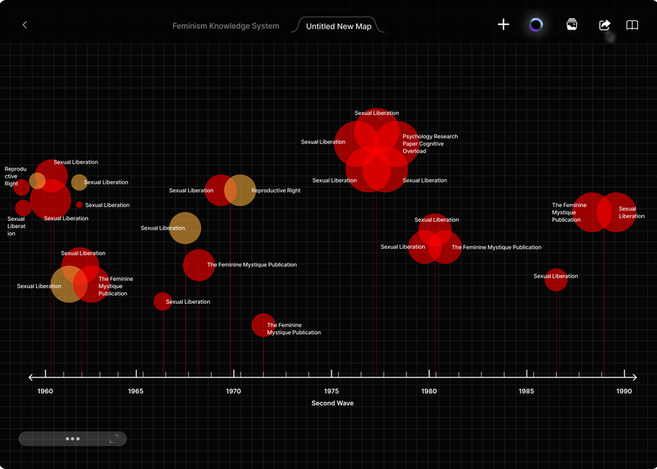Select the tiny red dot beside Sexual Liberation label

click(79, 205)
